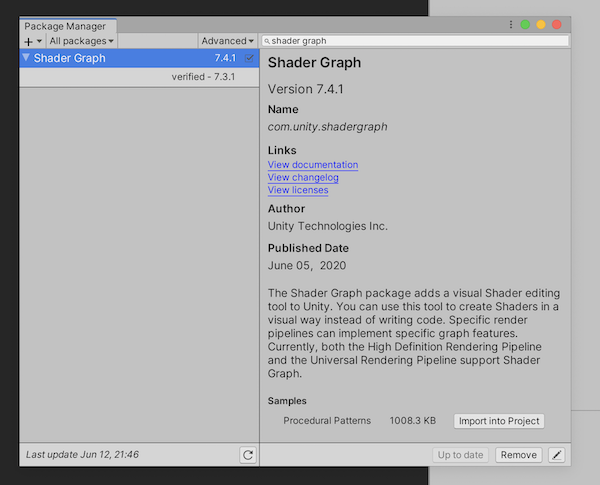This screenshot has height=485, width=600.
Task: Click the installed checkmark icon beside 7.4.1
Action: 249,58
